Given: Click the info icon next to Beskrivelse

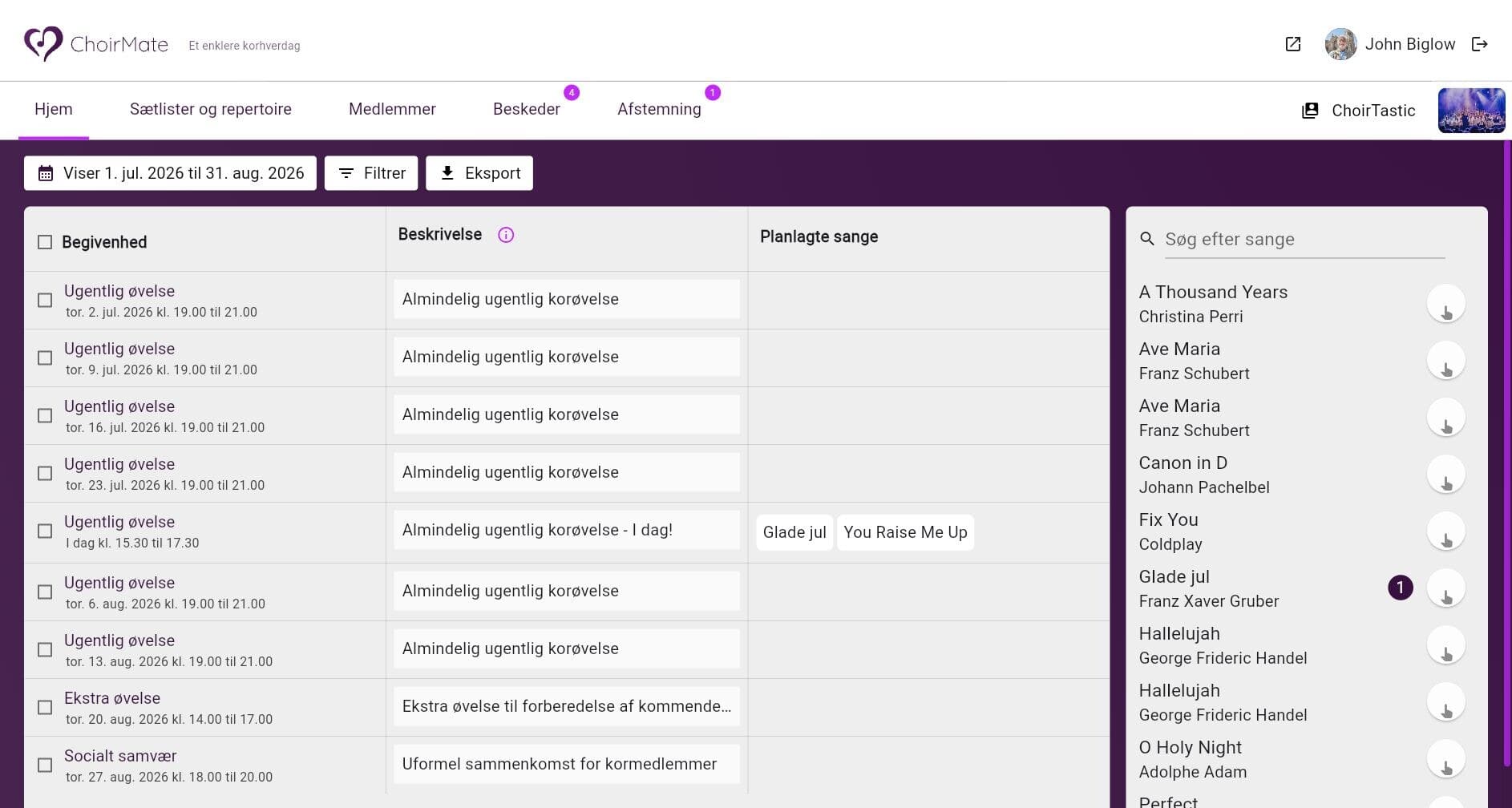Looking at the screenshot, I should [506, 235].
